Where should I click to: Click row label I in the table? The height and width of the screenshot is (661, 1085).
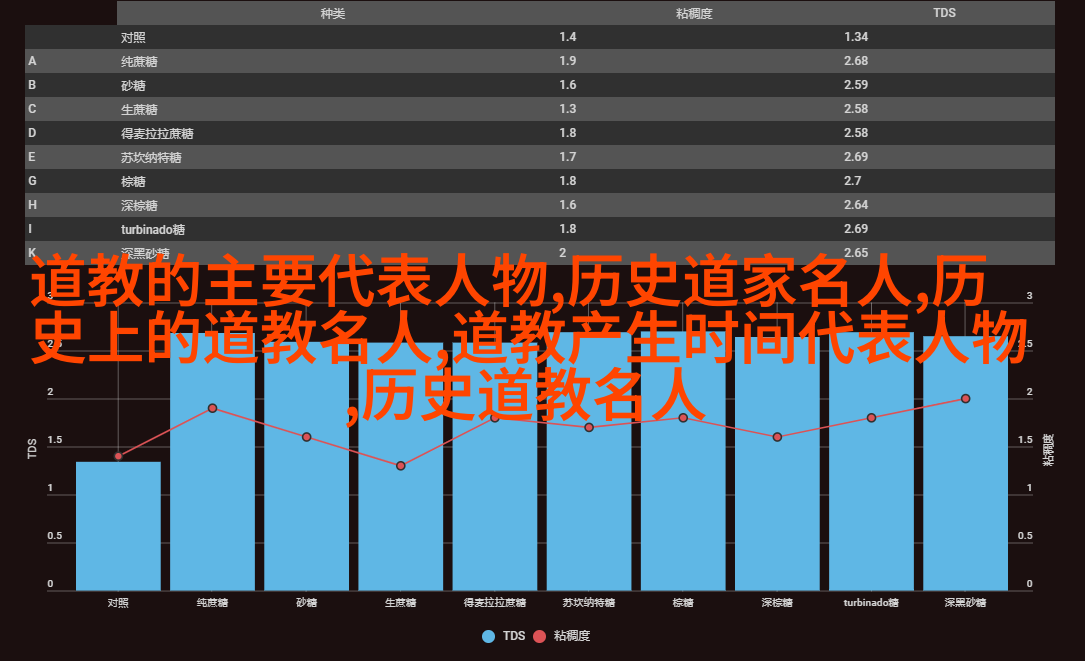(x=30, y=229)
